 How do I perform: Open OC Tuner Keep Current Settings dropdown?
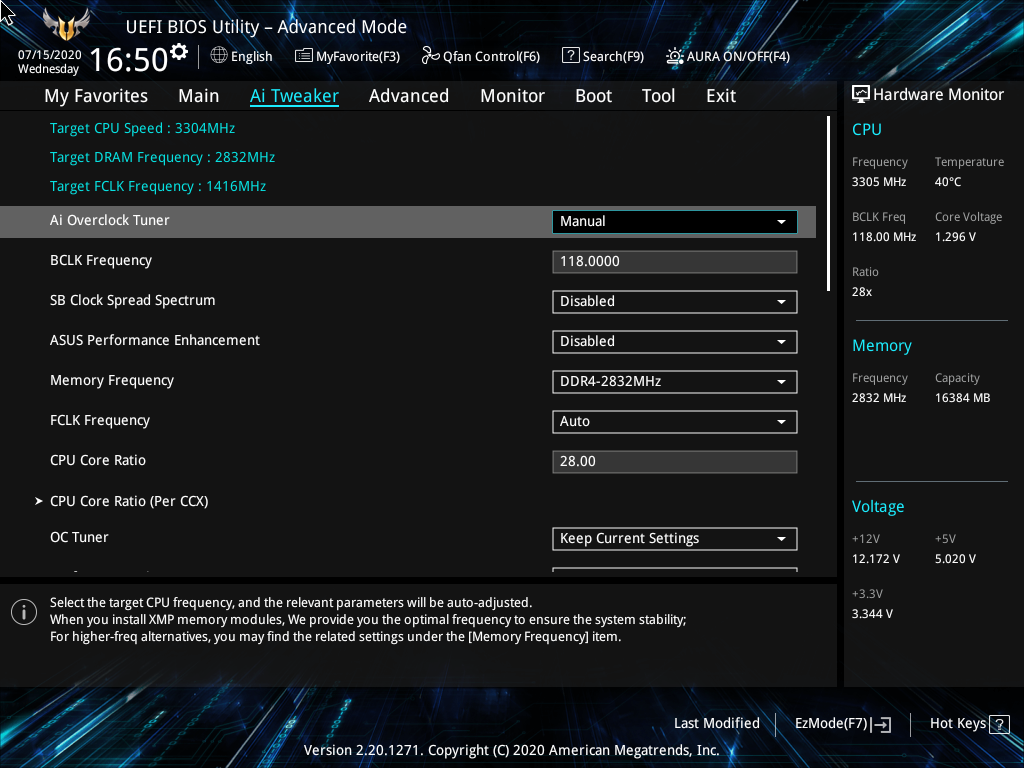pyautogui.click(x=675, y=539)
